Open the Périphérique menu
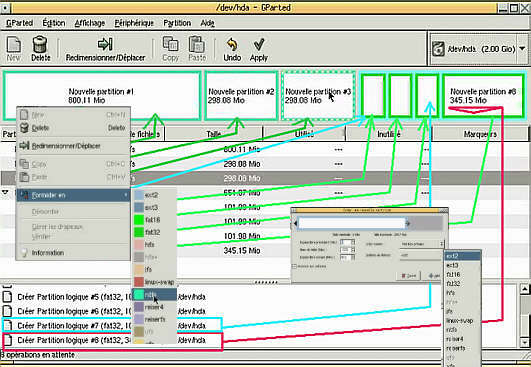Screen dimensions: 531x367 [134, 23]
